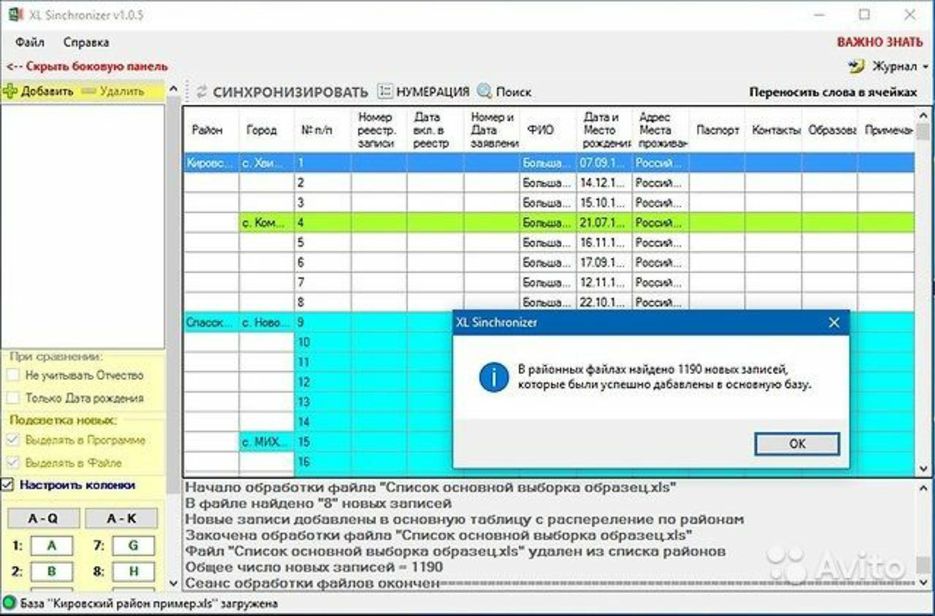The width and height of the screenshot is (935, 616).
Task: Click OK button in dialog
Action: tap(797, 444)
